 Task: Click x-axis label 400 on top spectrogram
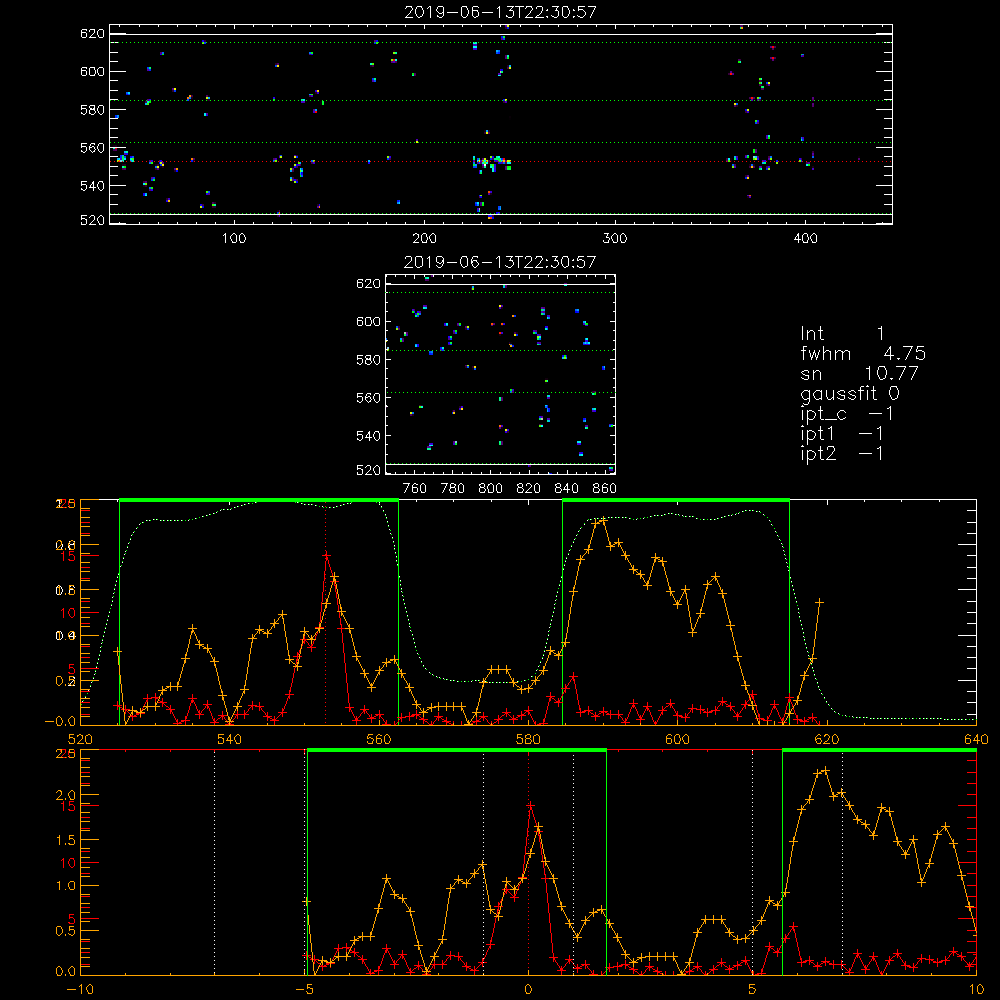[805, 239]
